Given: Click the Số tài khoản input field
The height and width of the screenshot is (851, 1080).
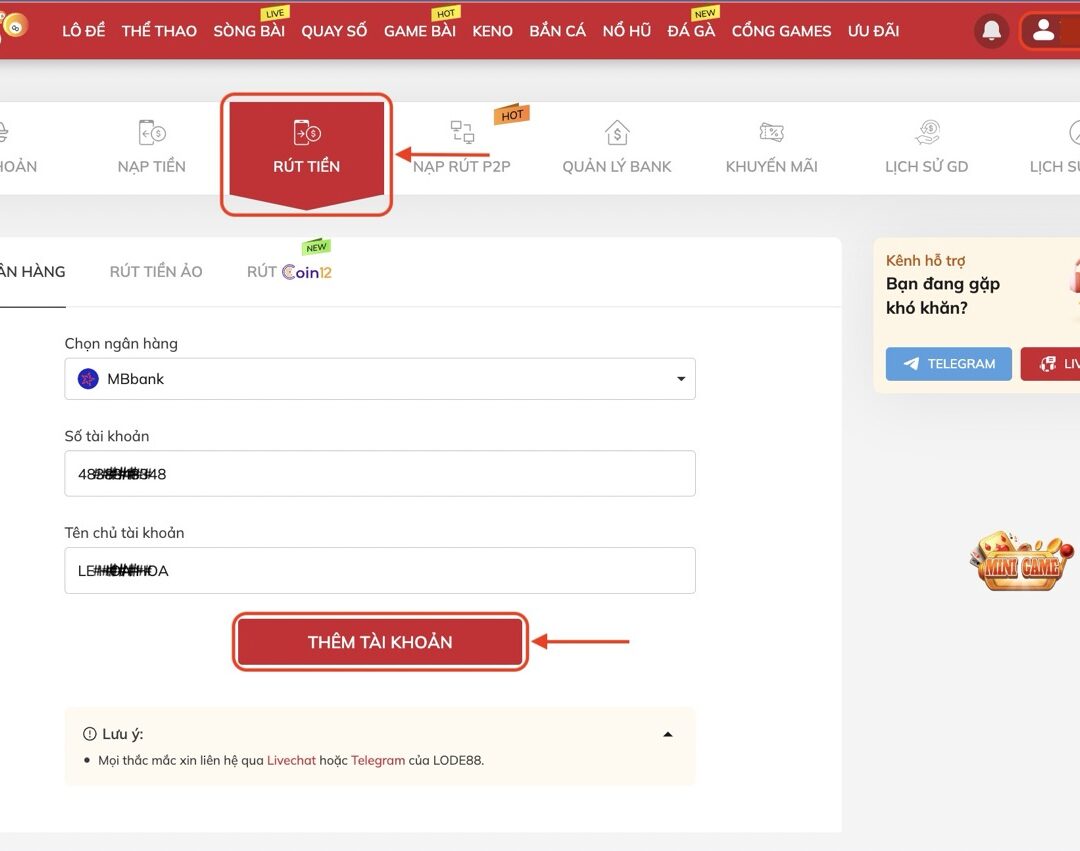Looking at the screenshot, I should (380, 474).
